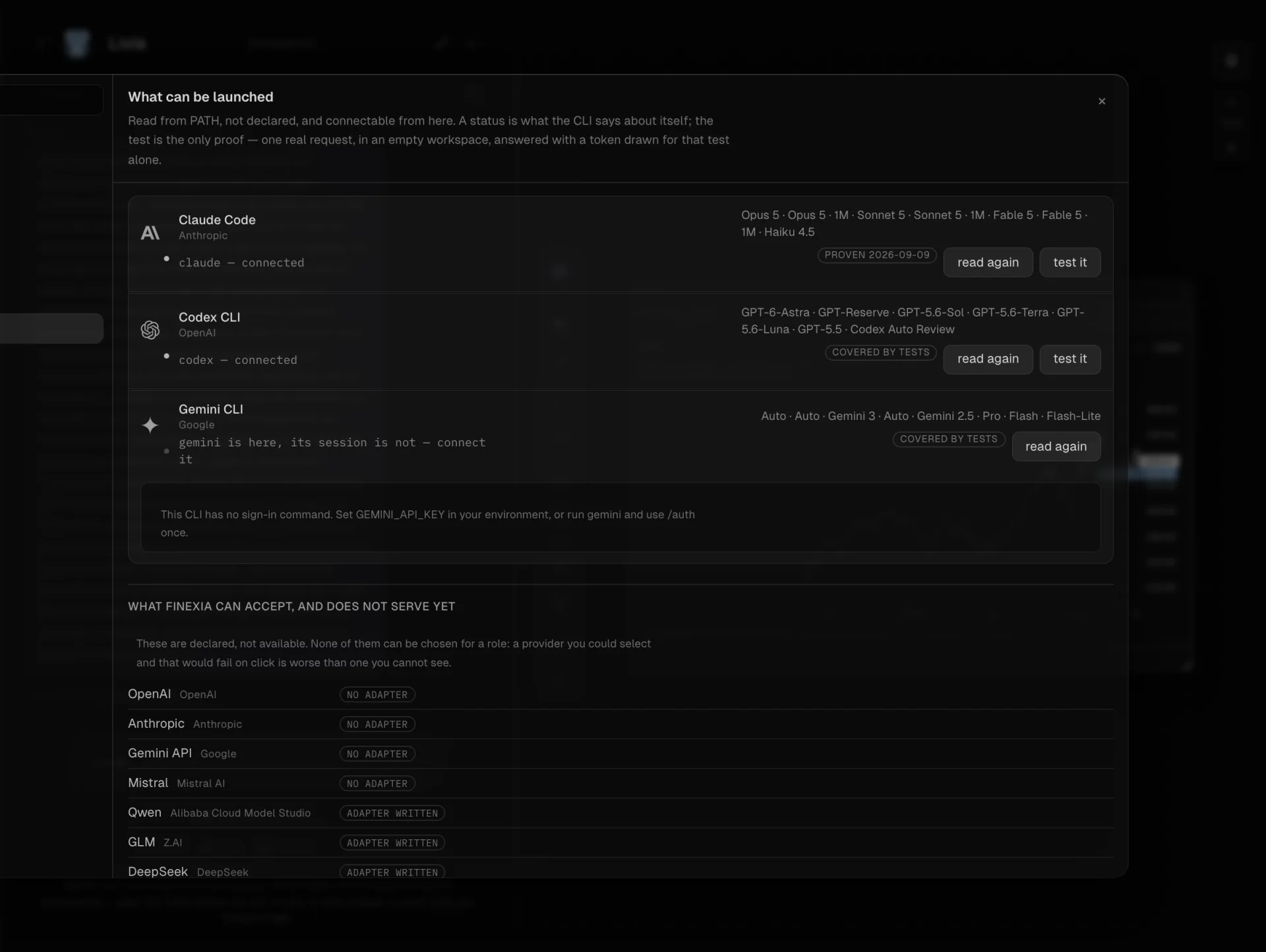
Task: Click the 'Anthropic' provider row name
Action: 156,724
